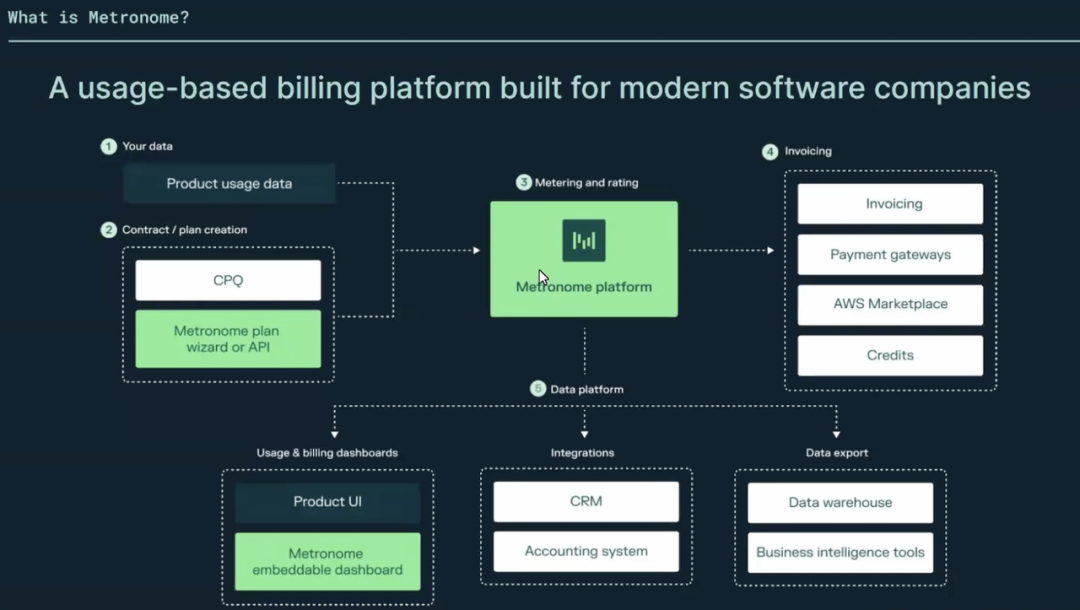Select Metronome embeddable dashboard box
Image resolution: width=1080 pixels, height=610 pixels.
click(327, 562)
